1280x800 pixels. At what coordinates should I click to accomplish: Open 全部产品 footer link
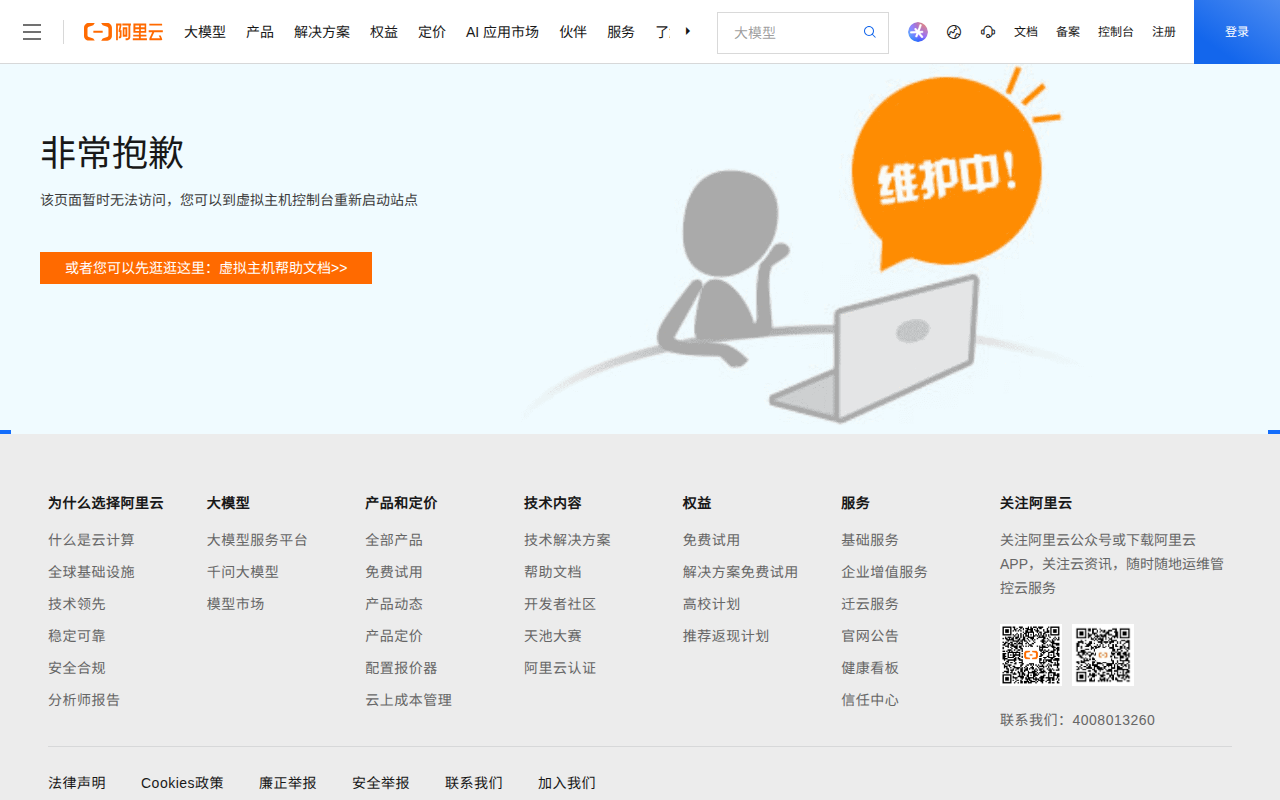coord(394,540)
